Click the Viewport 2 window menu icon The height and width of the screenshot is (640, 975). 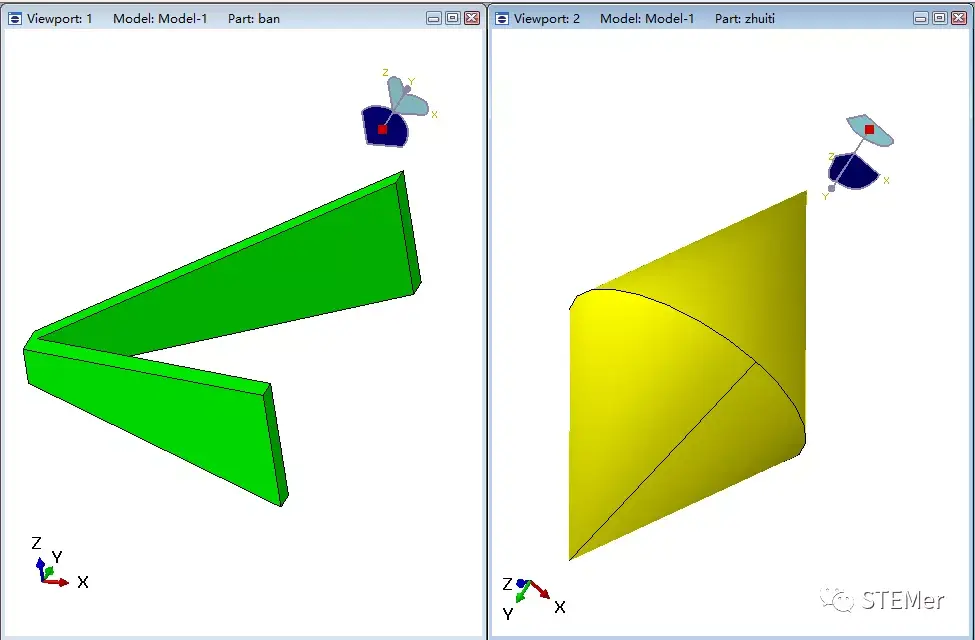point(502,19)
